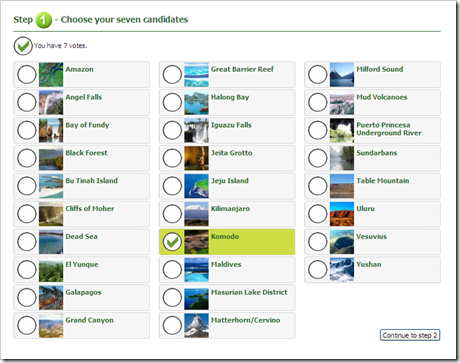Viewport: 460px width, 363px height.
Task: Click the Amazon label text
Action: pos(79,69)
